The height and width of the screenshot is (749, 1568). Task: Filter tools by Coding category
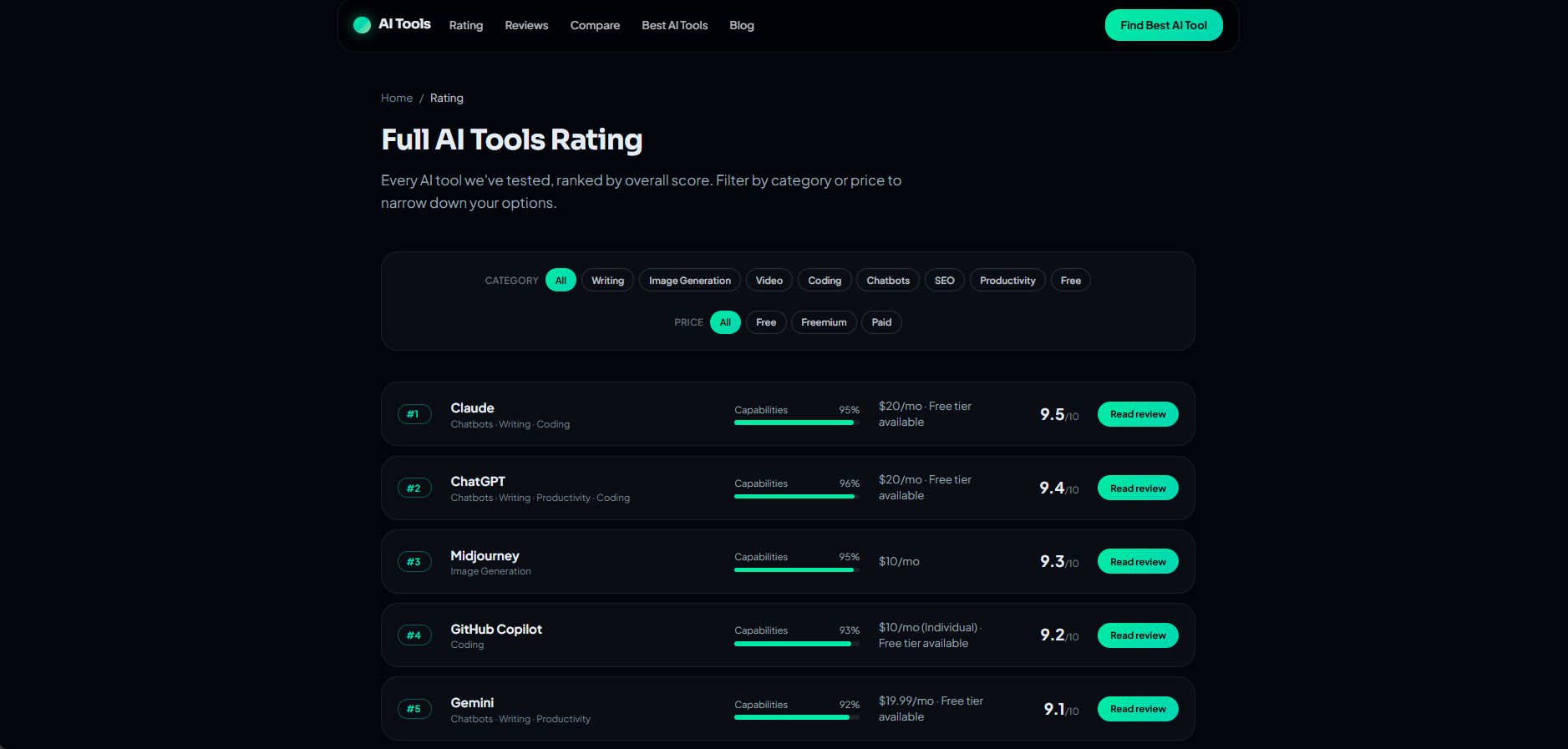(x=825, y=281)
